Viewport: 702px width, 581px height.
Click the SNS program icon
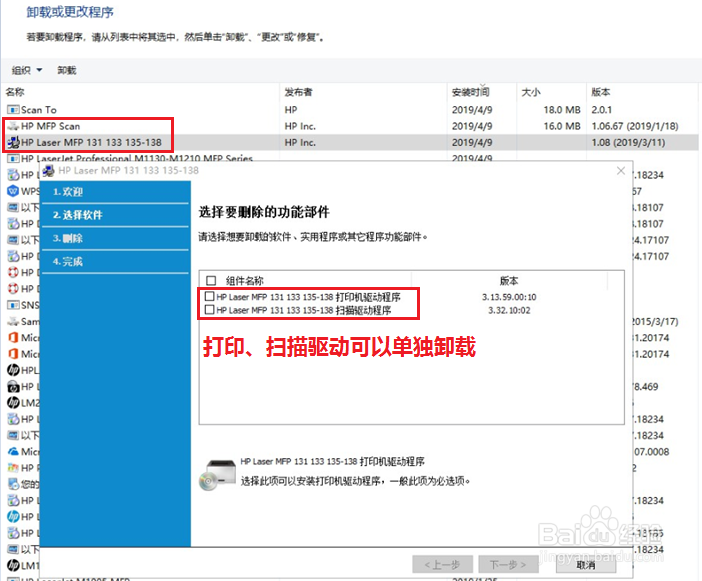13,305
